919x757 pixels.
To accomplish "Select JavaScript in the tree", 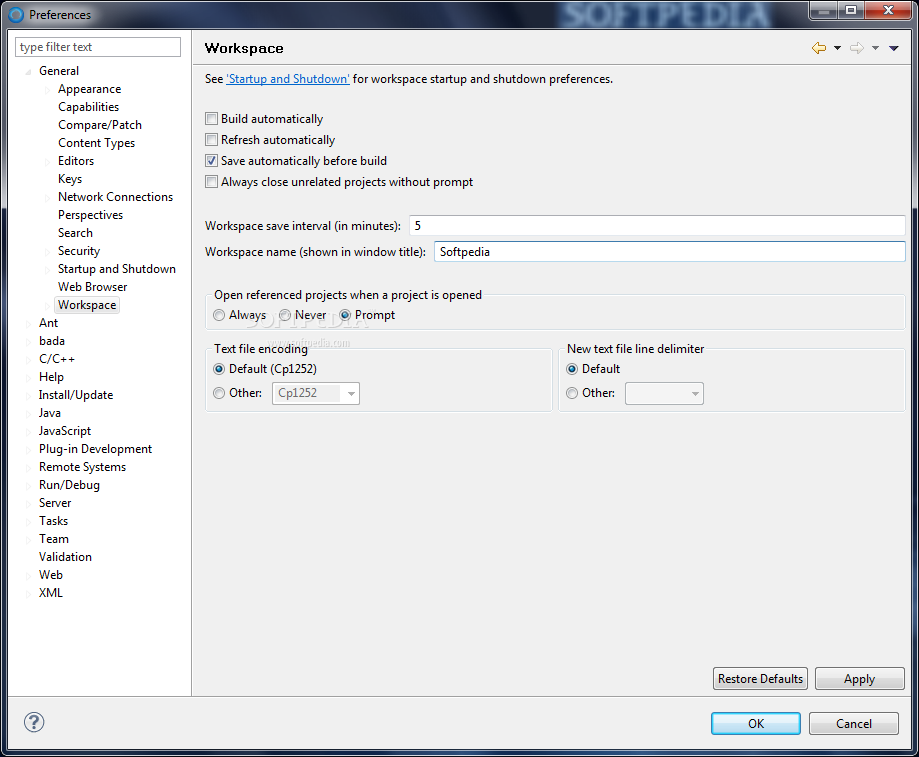I will [x=64, y=431].
